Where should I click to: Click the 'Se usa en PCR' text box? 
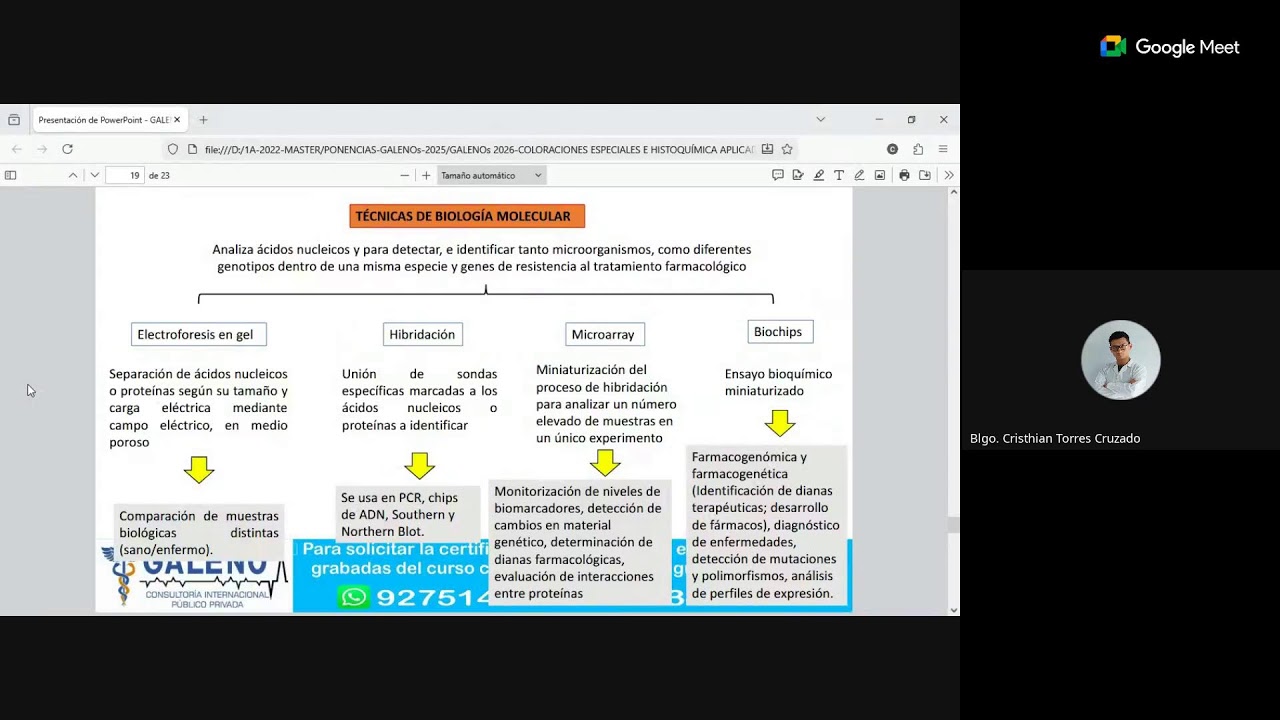pos(408,514)
